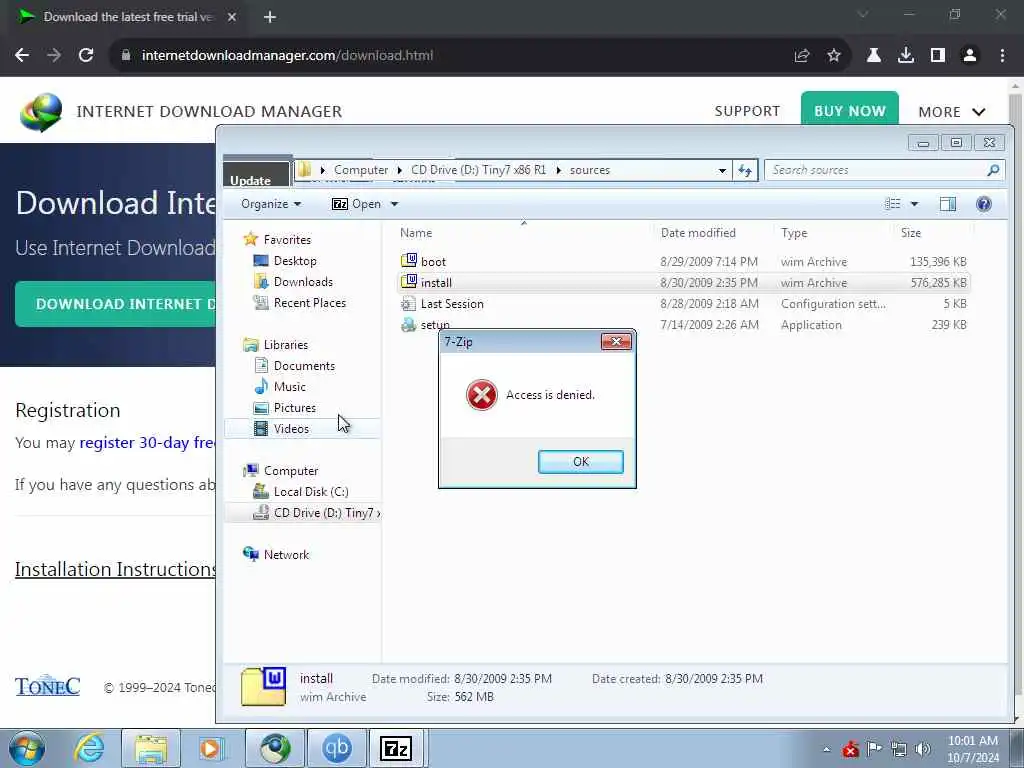
Task: Open Chrome three-dot menu
Action: 1002,56
